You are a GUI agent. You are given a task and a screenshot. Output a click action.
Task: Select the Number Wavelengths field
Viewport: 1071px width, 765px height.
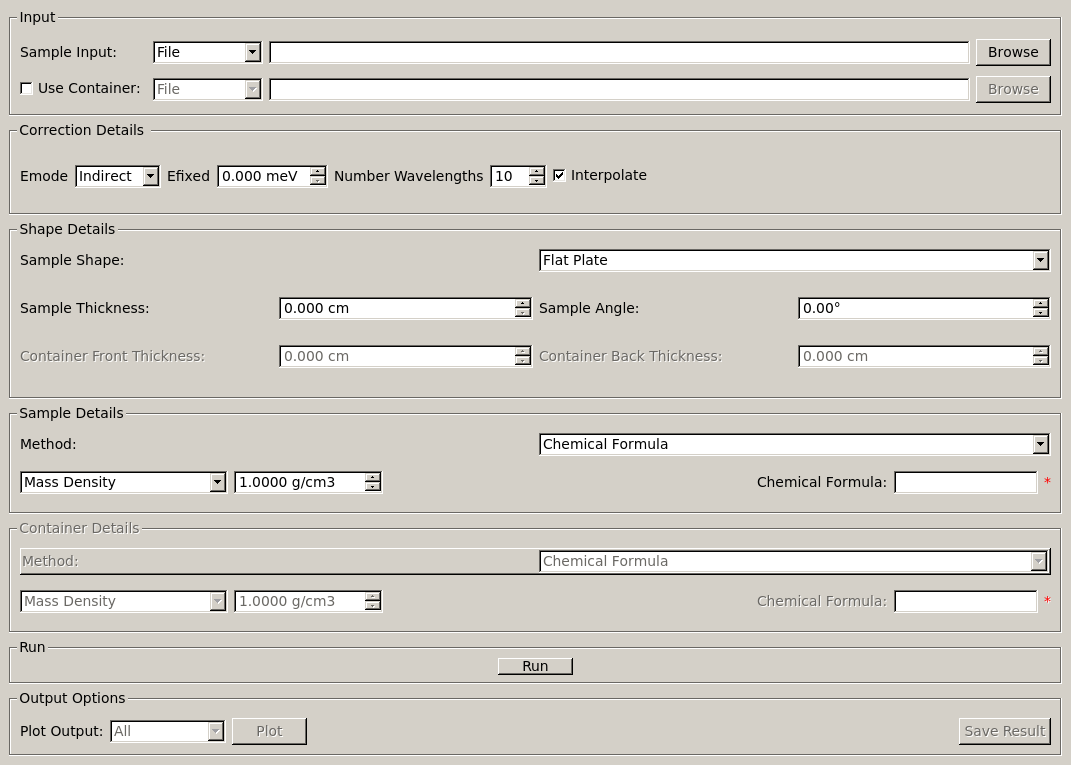click(x=509, y=176)
